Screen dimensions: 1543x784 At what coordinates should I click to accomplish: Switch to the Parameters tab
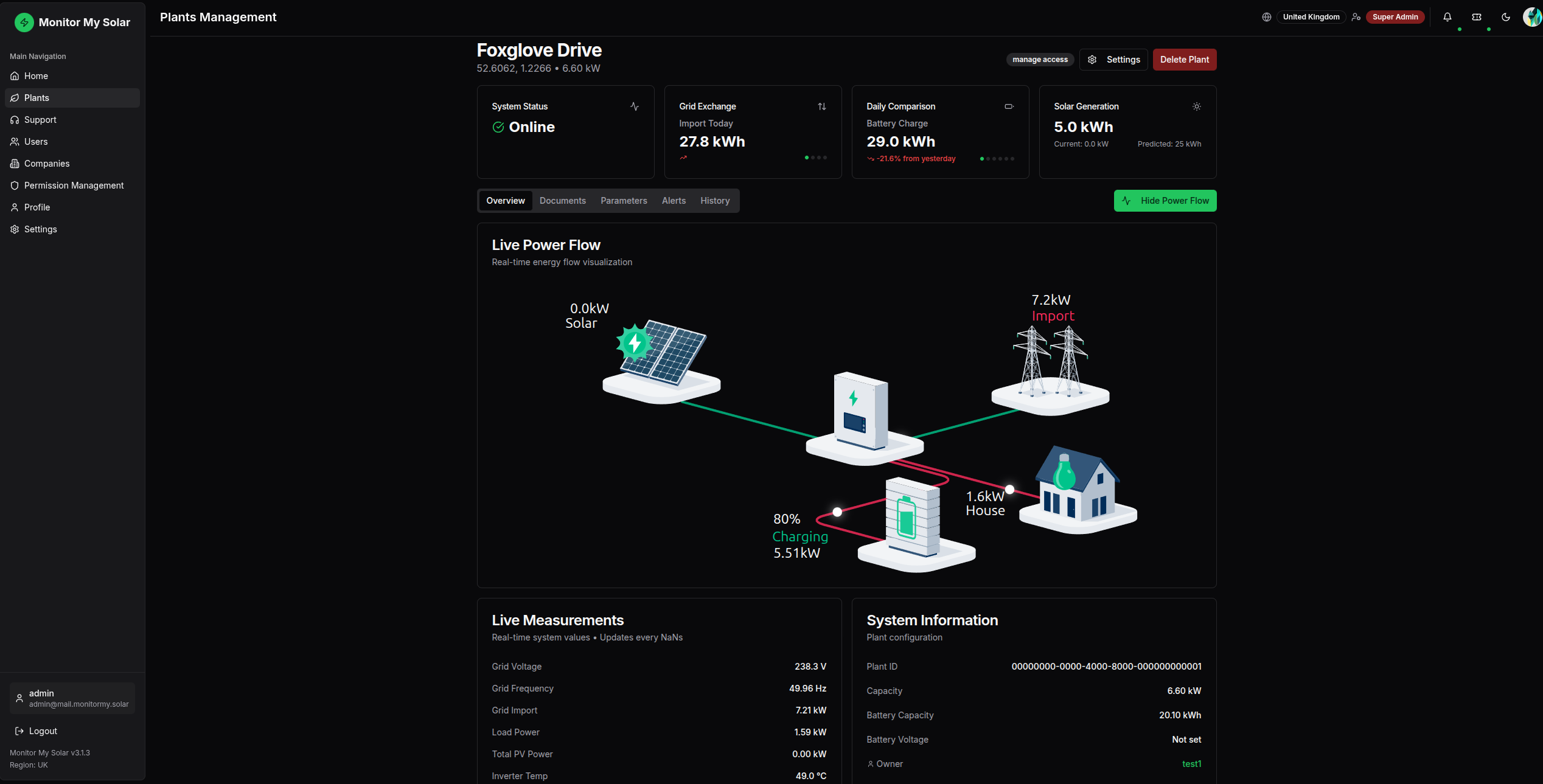tap(624, 201)
